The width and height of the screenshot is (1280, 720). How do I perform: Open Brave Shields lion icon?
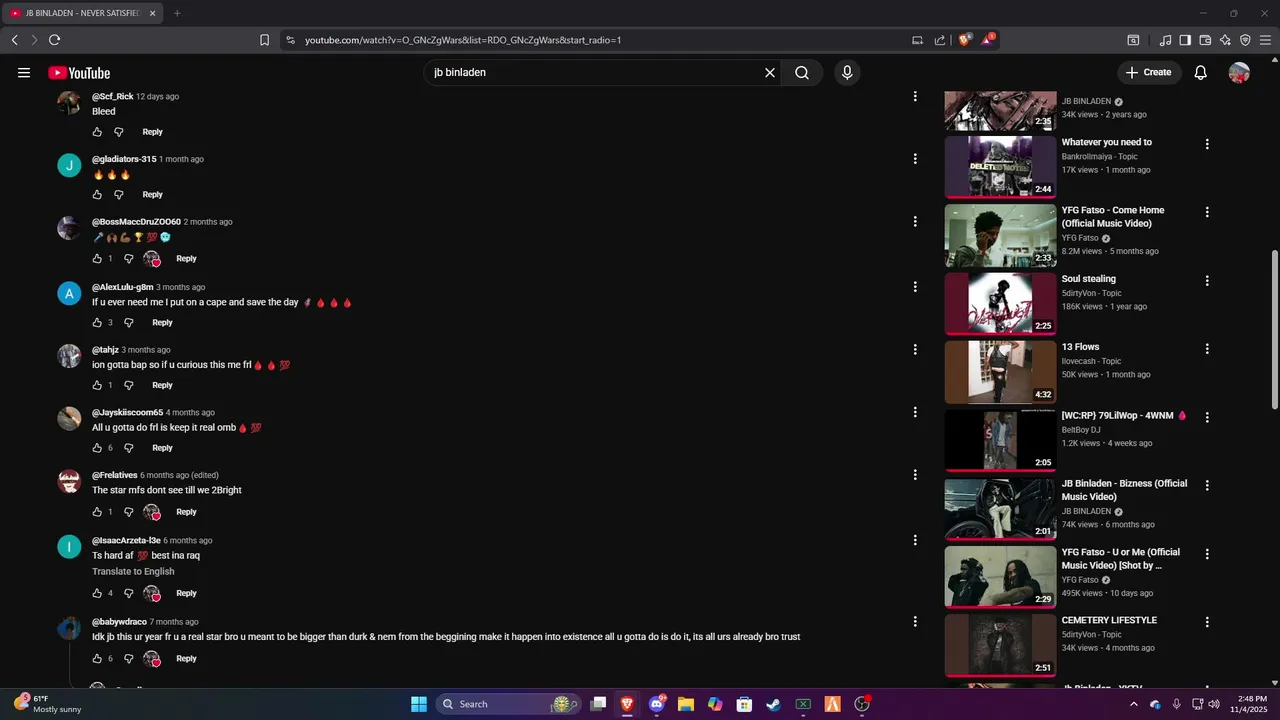click(964, 40)
